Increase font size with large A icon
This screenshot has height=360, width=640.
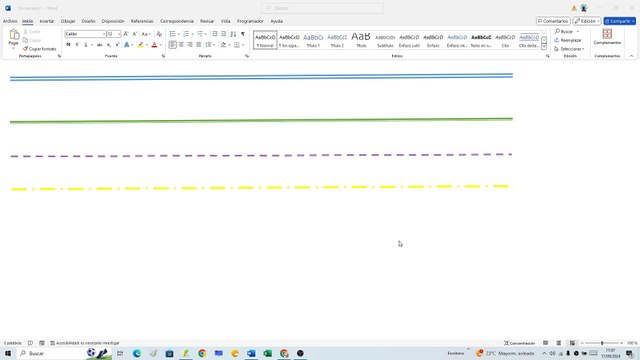pos(126,34)
